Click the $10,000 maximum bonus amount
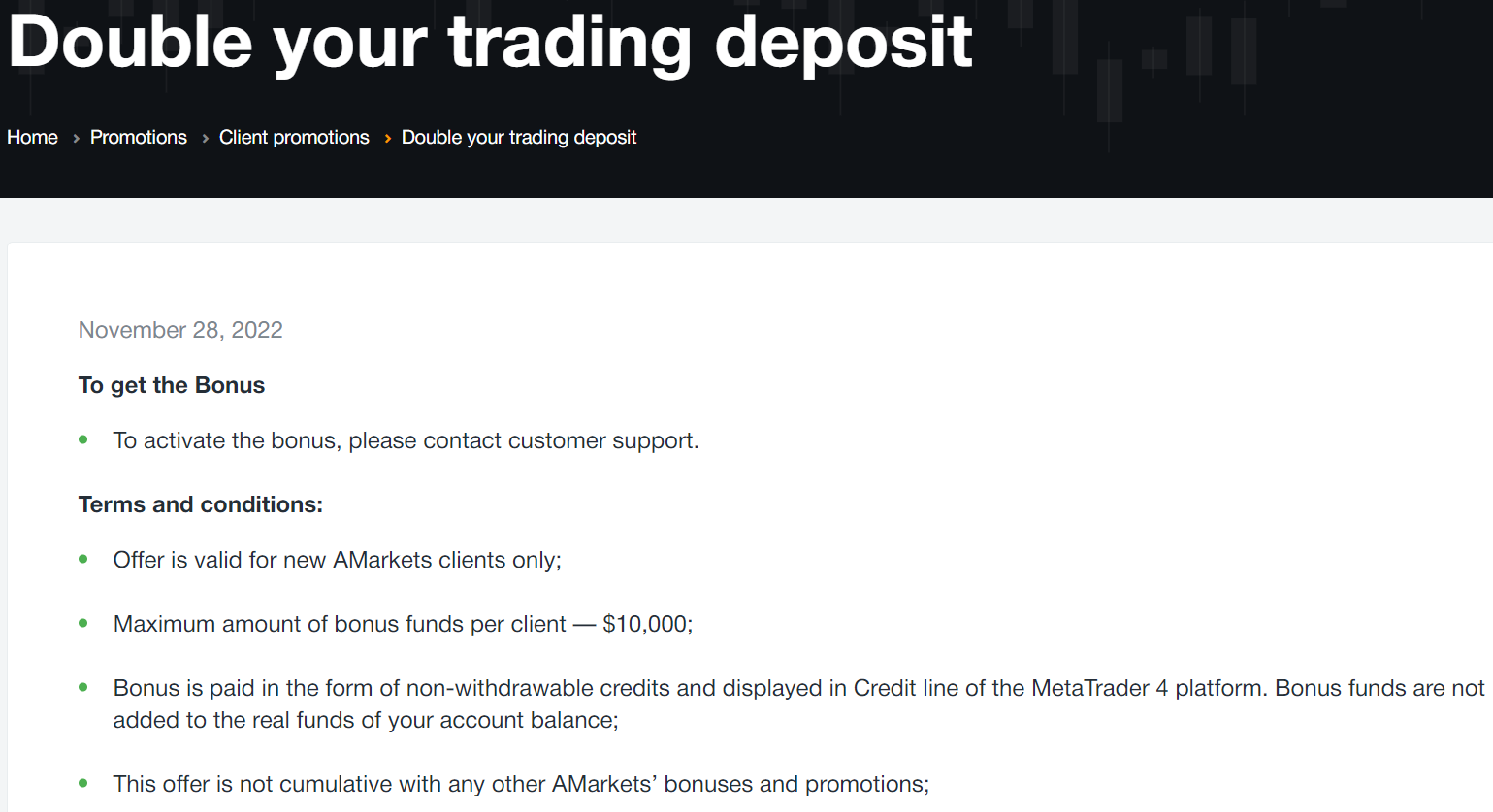The width and height of the screenshot is (1493, 812). pyautogui.click(x=648, y=624)
